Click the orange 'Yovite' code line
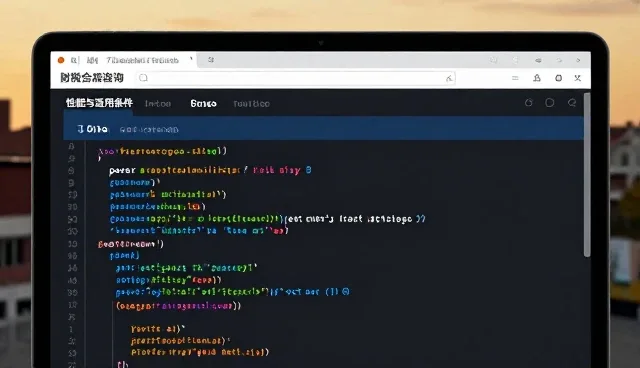The image size is (640, 368). pos(158,328)
